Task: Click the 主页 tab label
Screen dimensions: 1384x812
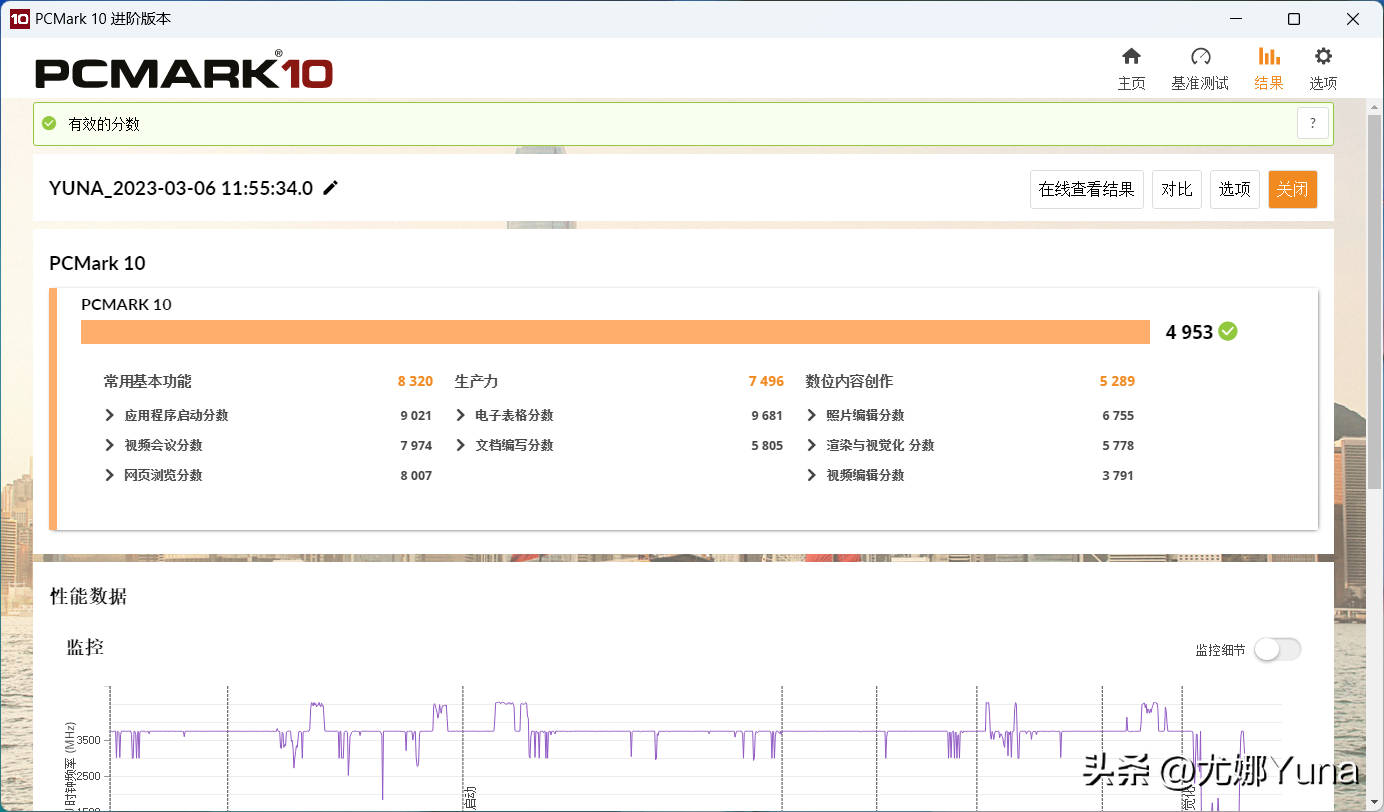Action: coord(1131,83)
